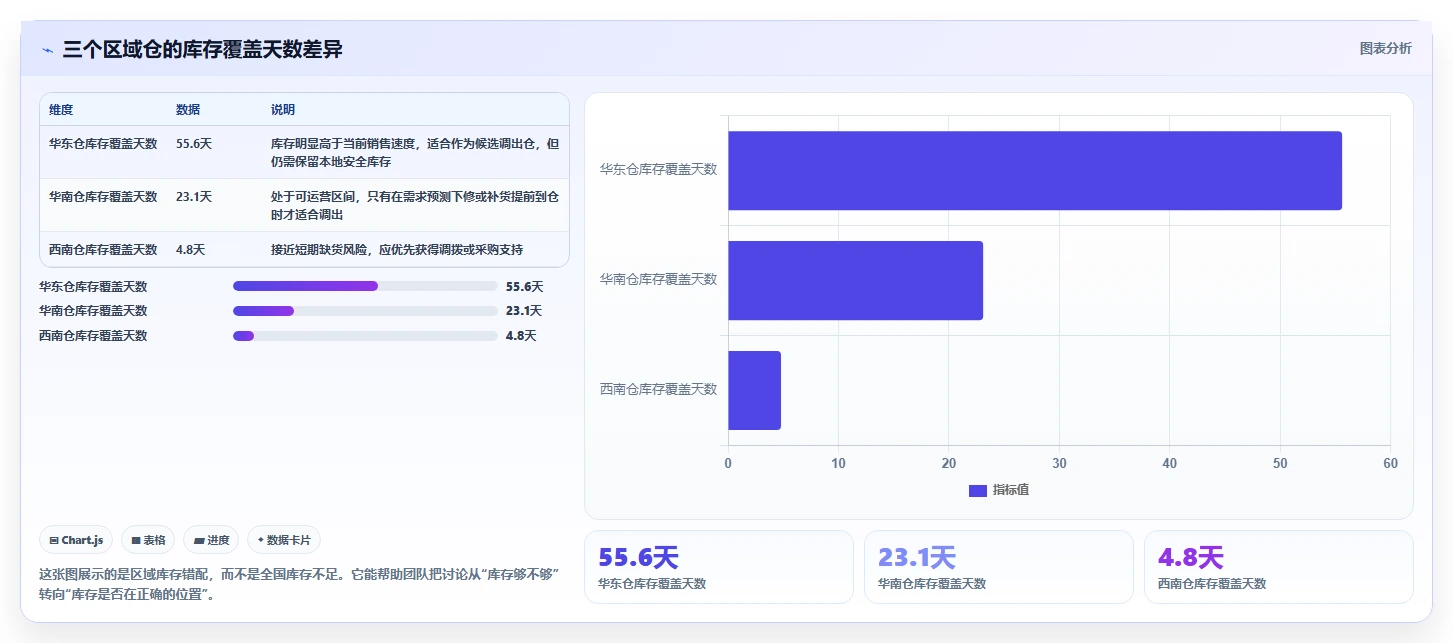Click the 华南仓库存覆盖天数 progress bar
The width and height of the screenshot is (1453, 643).
pyautogui.click(x=365, y=311)
